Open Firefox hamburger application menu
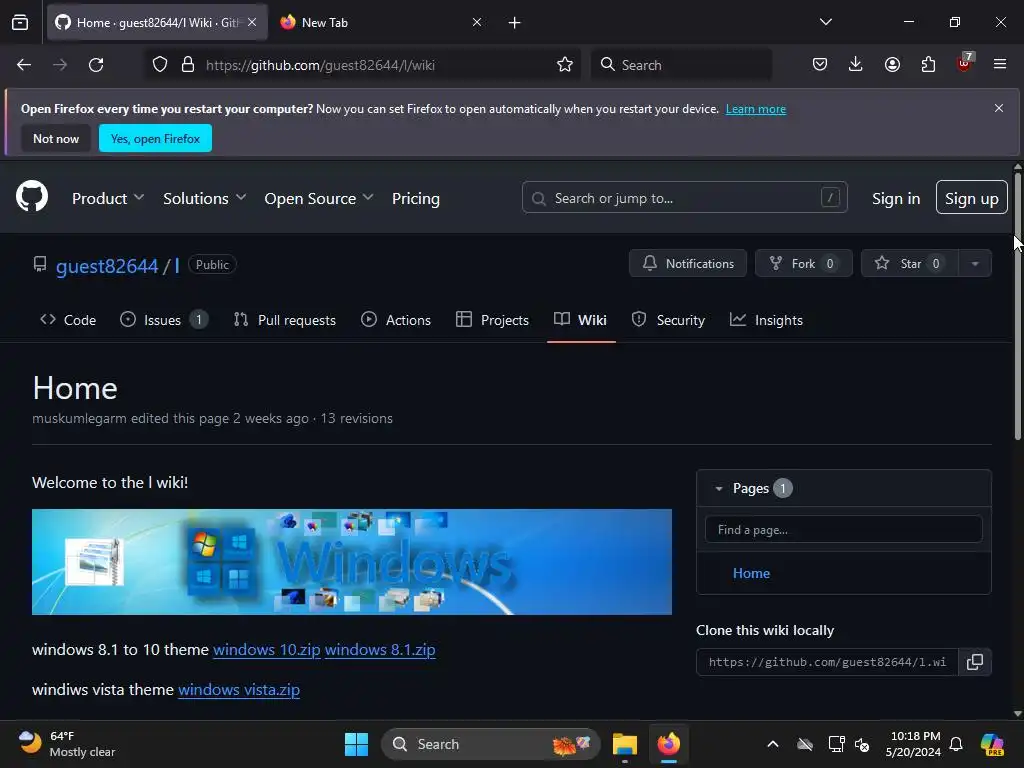The width and height of the screenshot is (1024, 768). 1000,65
